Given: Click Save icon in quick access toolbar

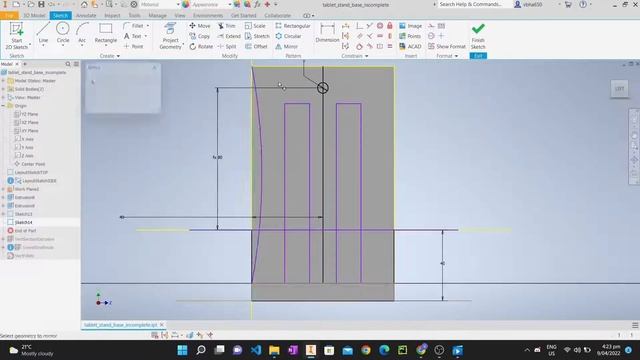Looking at the screenshot, I should pyautogui.click(x=41, y=4).
